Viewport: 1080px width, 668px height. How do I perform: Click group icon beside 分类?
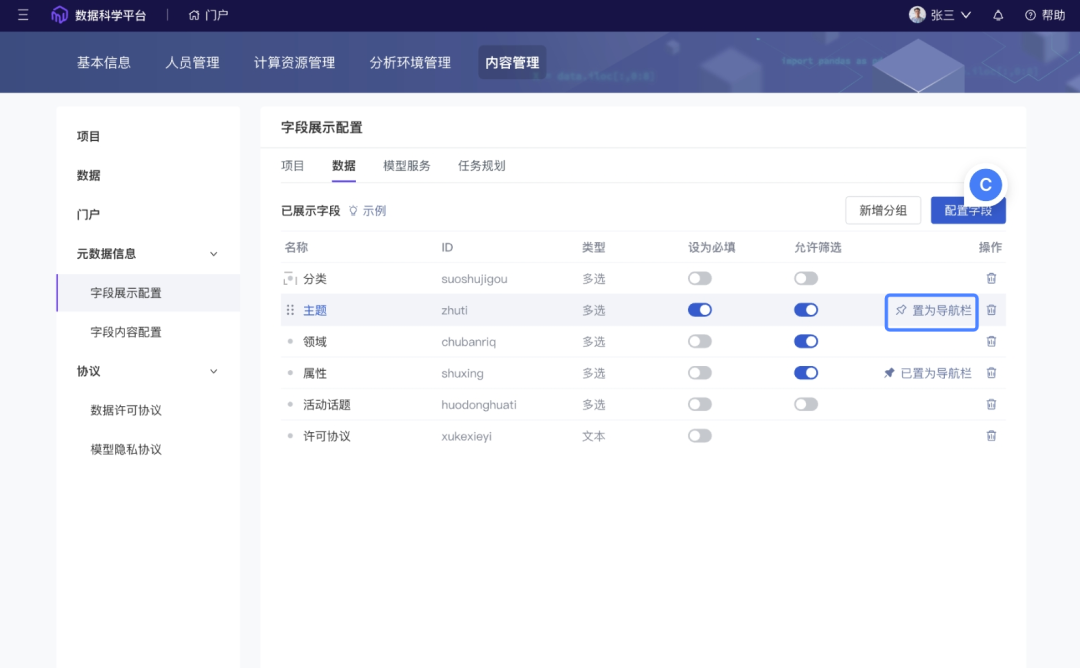coord(290,279)
